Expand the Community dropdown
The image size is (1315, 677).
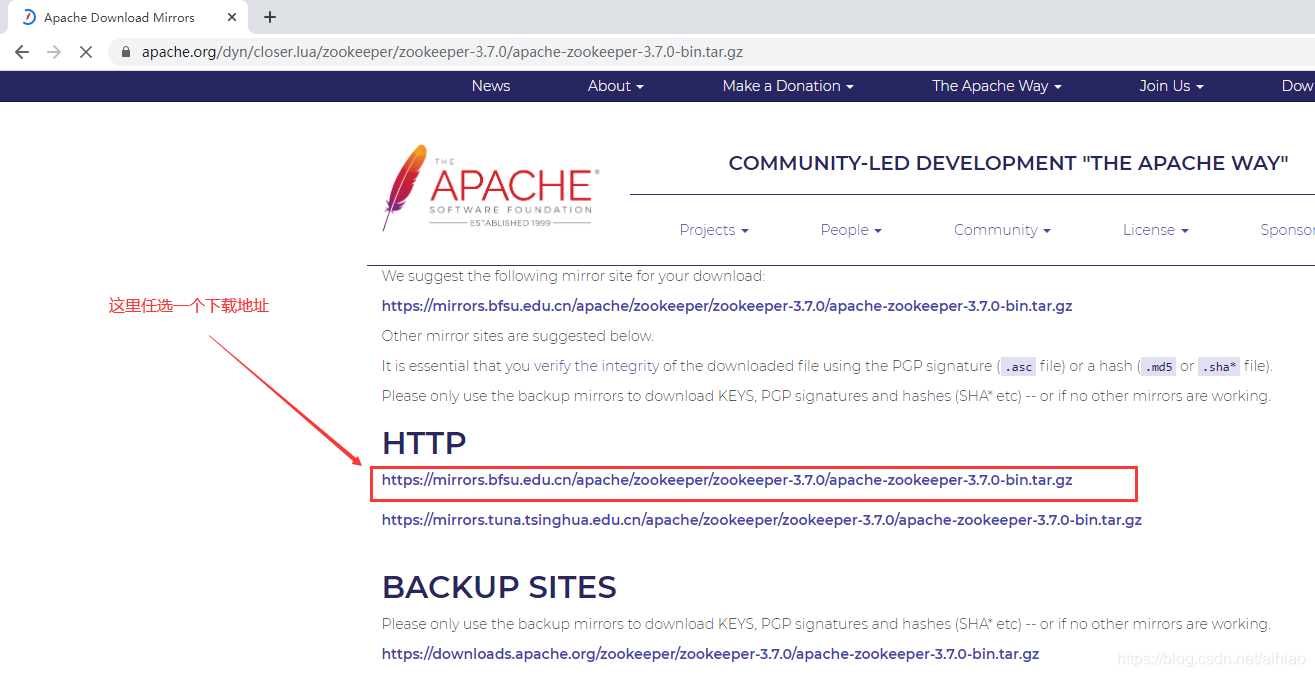(x=1002, y=230)
